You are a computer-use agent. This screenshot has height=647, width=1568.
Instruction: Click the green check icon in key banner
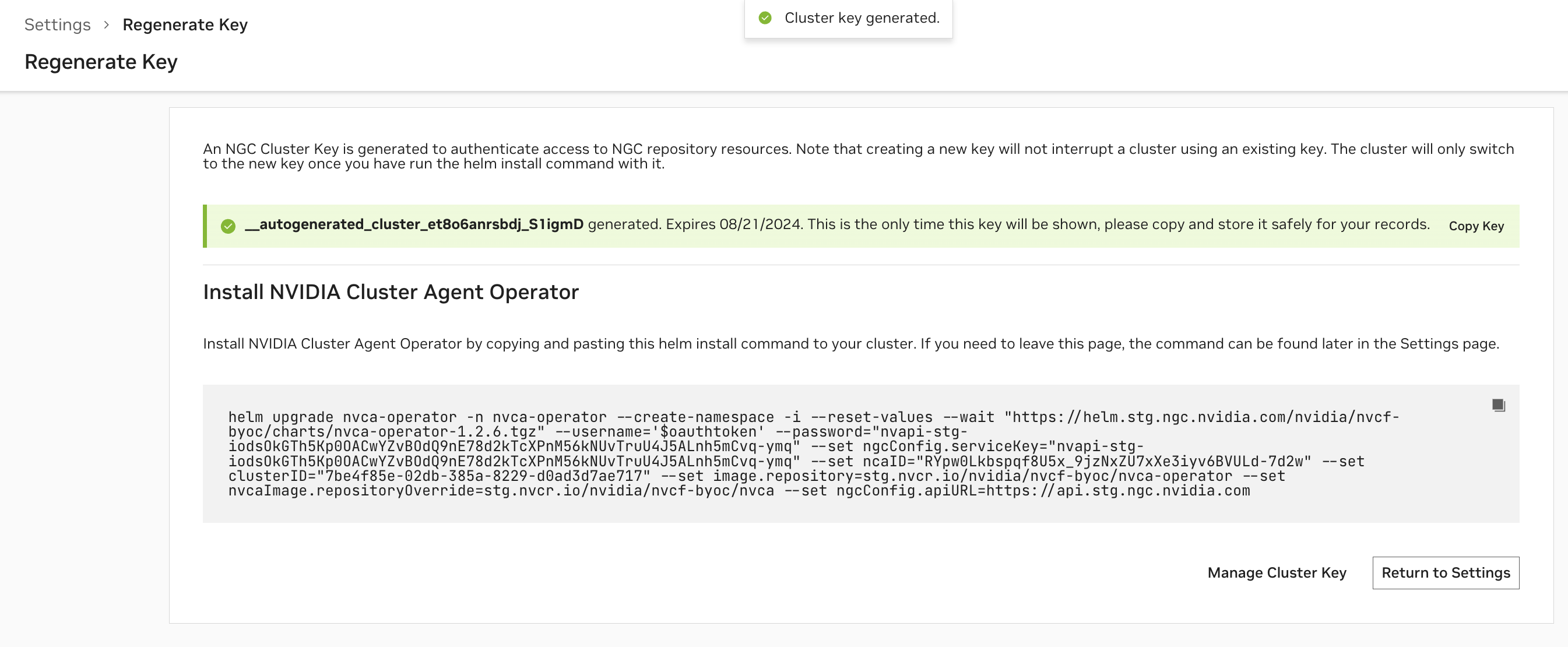point(228,226)
